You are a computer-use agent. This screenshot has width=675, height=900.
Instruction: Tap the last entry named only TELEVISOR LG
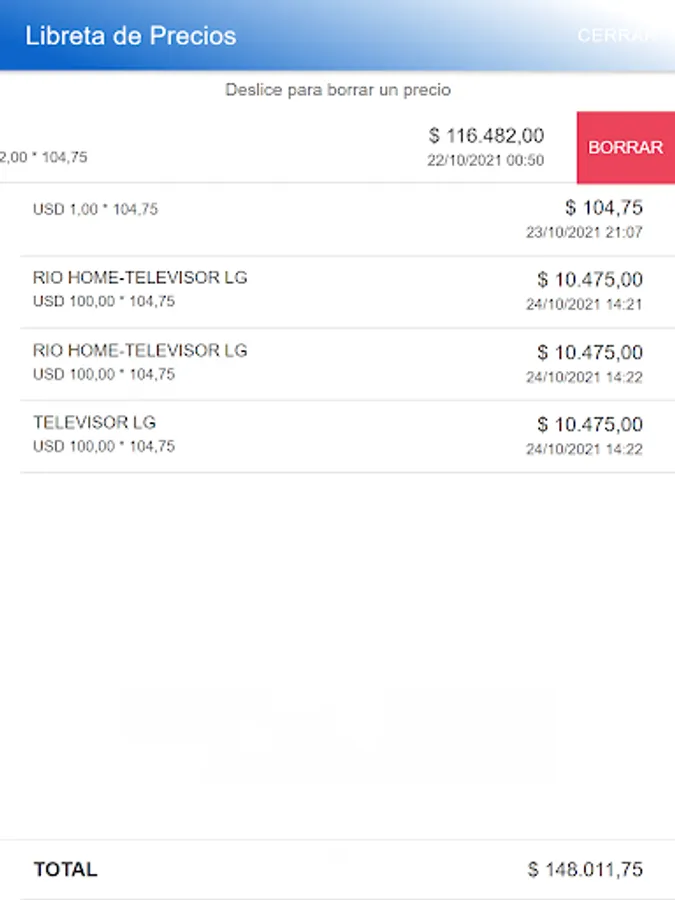pos(94,422)
